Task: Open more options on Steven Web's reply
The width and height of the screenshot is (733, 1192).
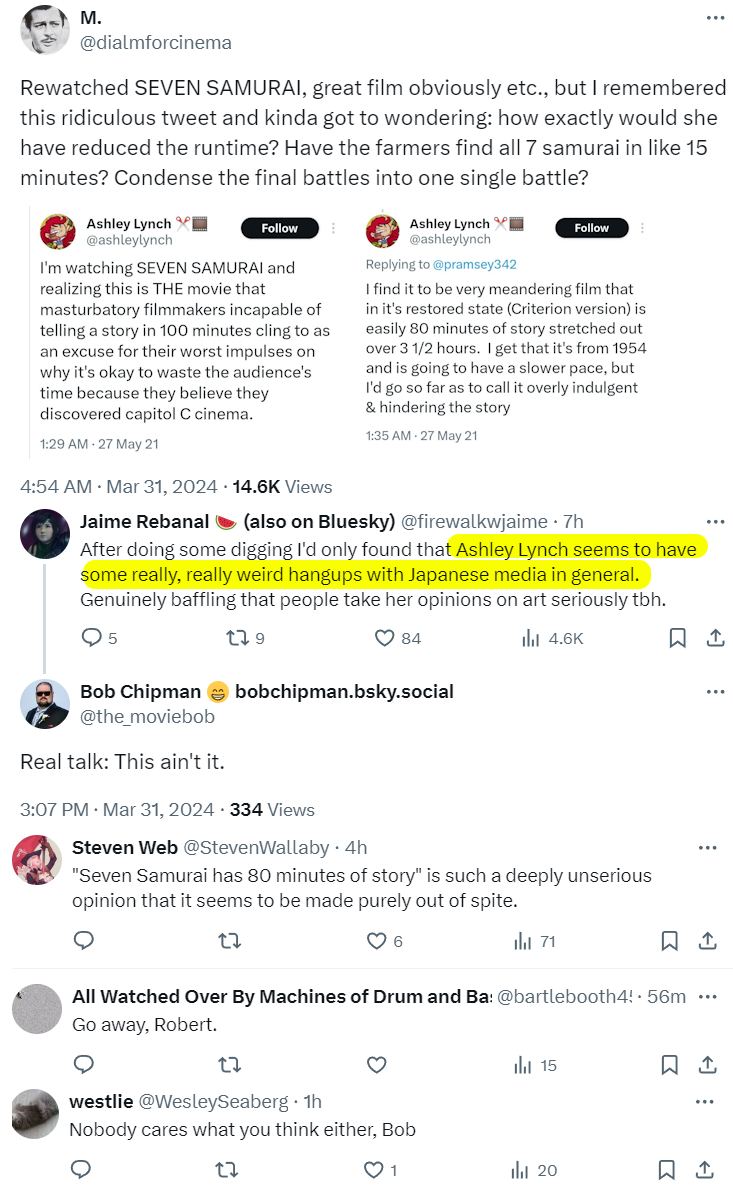Action: coord(707,848)
